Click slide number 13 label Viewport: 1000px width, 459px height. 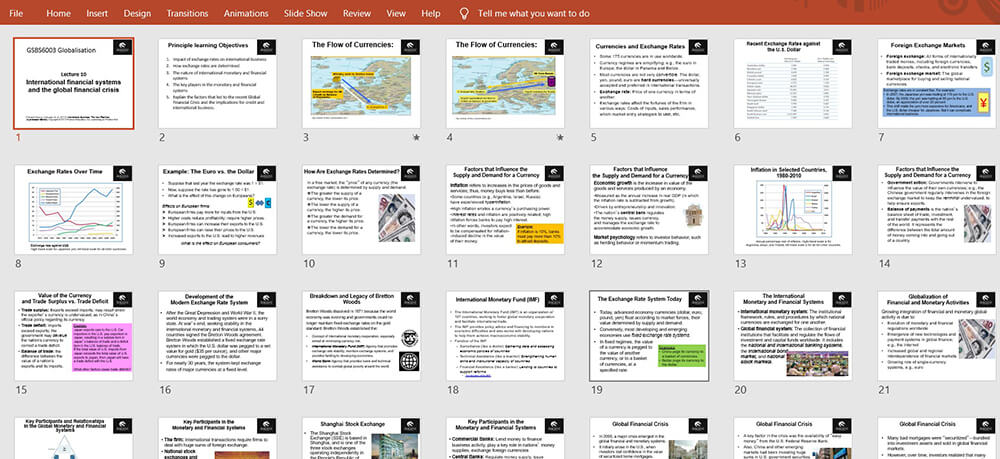point(740,263)
